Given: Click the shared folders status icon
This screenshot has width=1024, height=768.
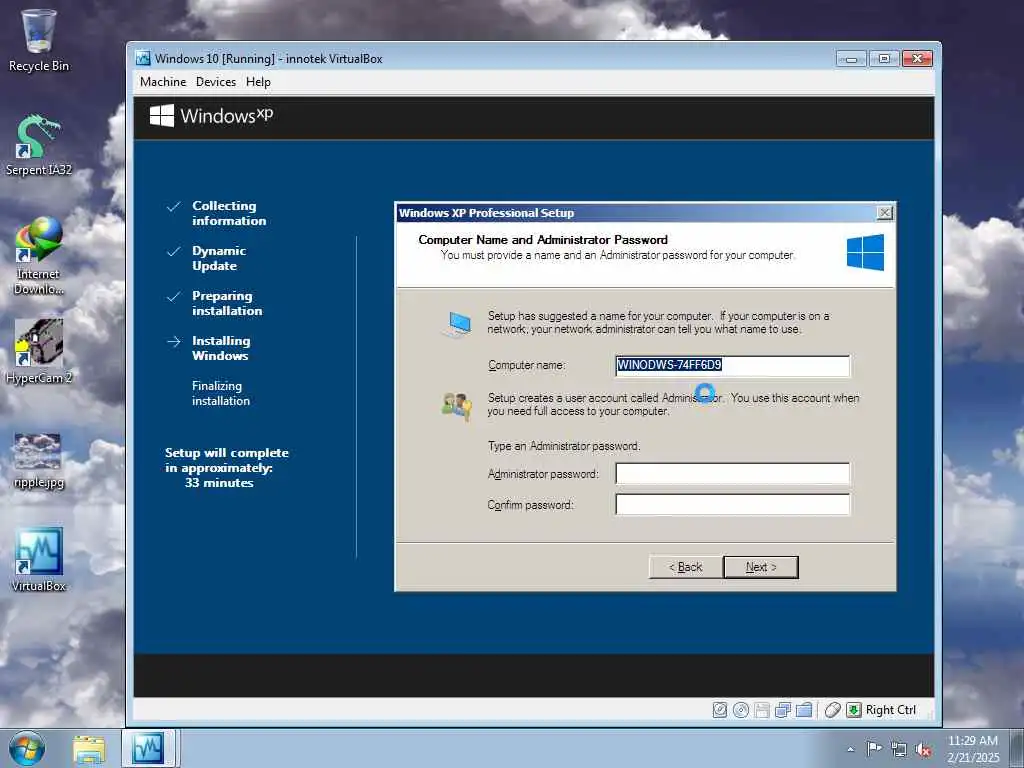Looking at the screenshot, I should click(804, 710).
